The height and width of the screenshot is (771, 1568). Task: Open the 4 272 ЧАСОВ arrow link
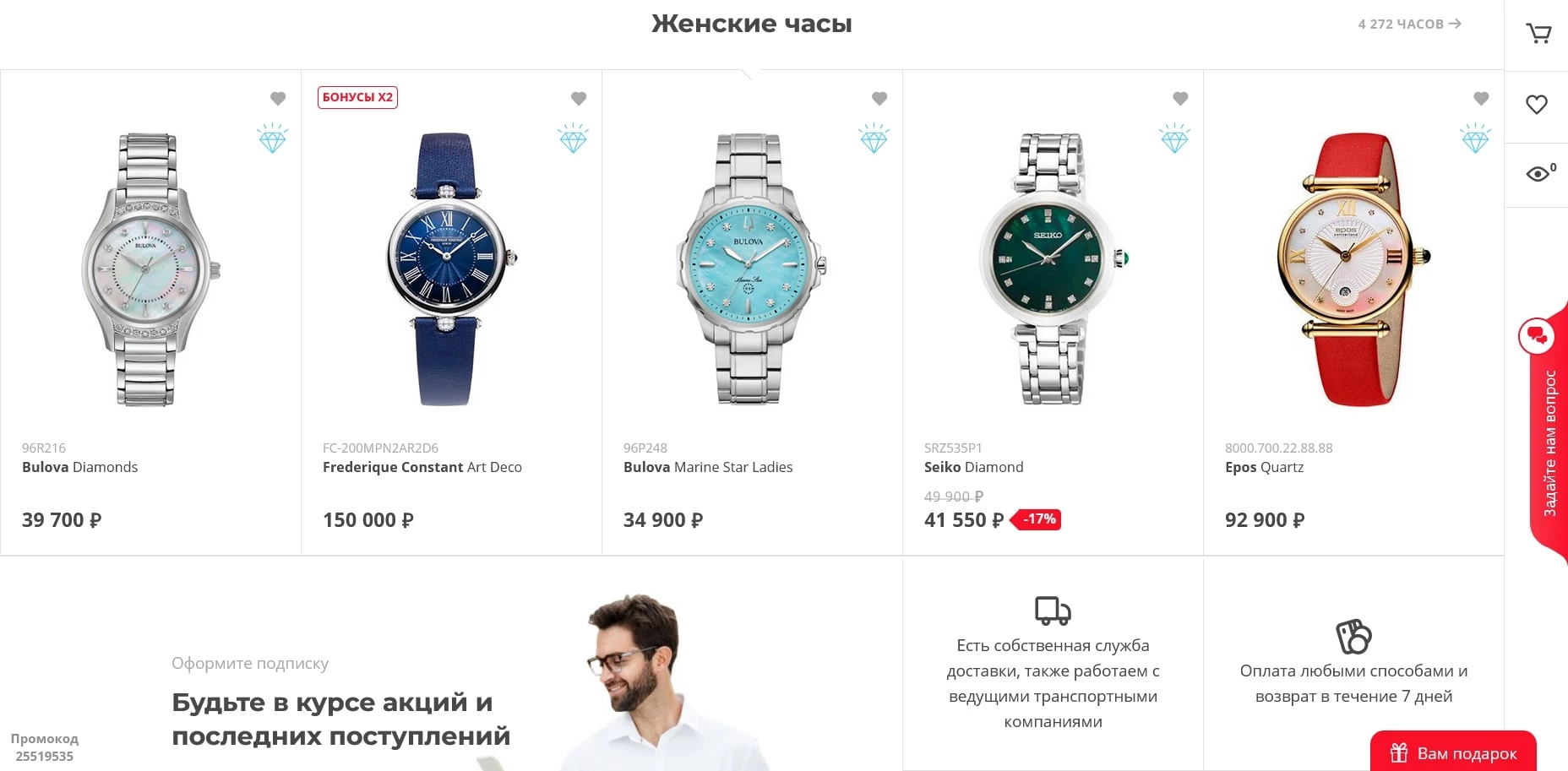[1409, 24]
